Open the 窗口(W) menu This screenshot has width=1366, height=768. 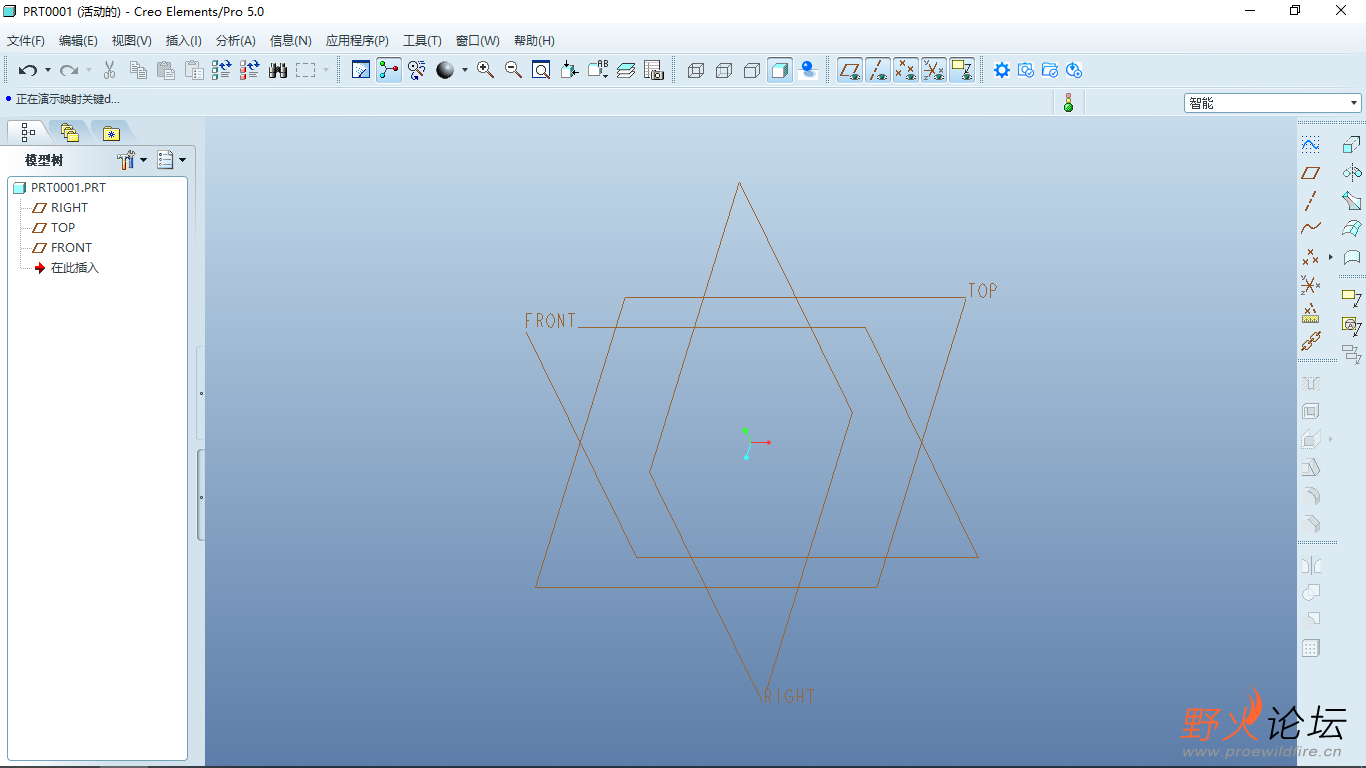477,41
